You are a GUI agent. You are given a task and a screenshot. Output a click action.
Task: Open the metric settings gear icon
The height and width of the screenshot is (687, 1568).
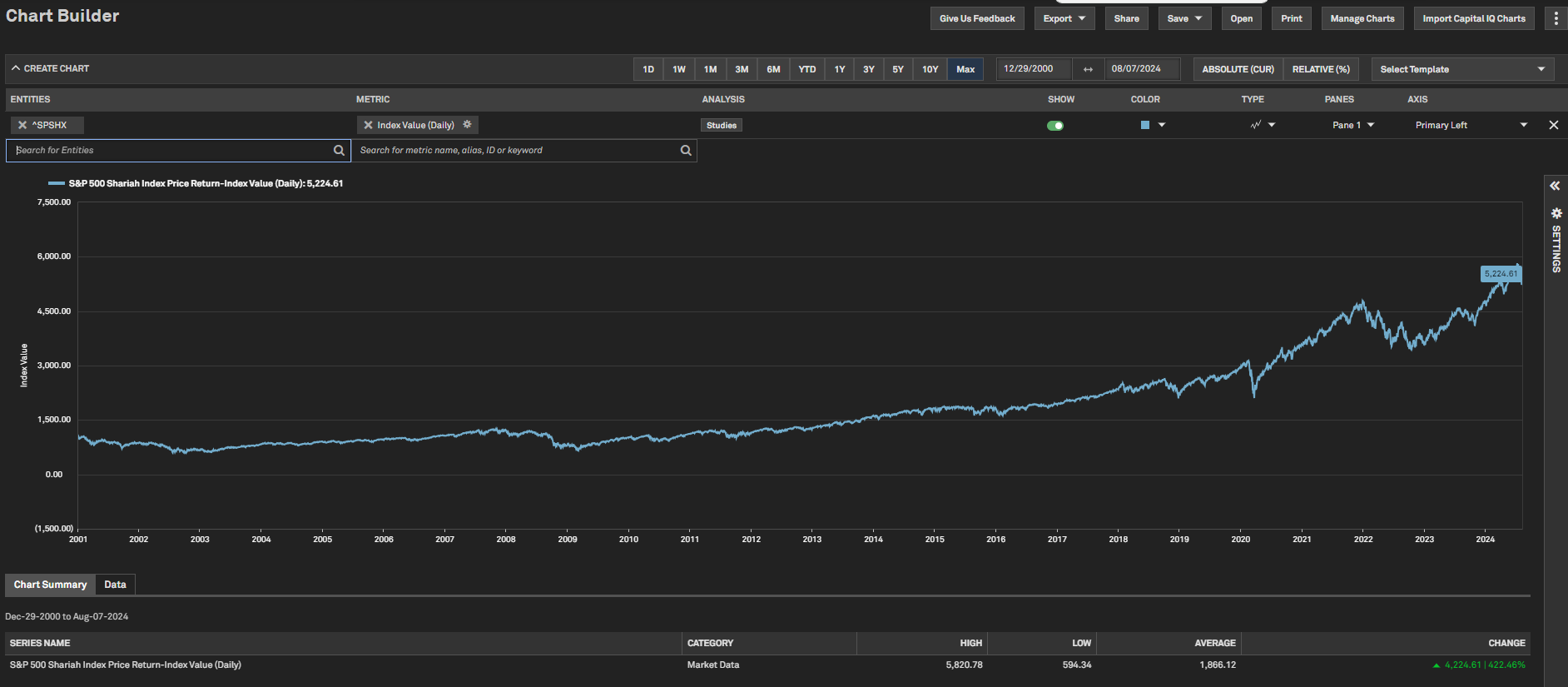[x=467, y=124]
